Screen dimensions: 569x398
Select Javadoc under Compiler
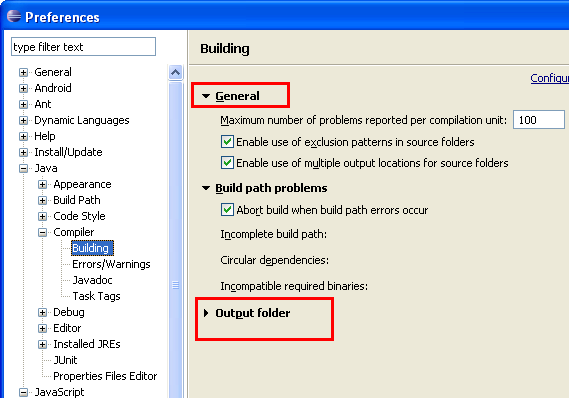click(92, 280)
